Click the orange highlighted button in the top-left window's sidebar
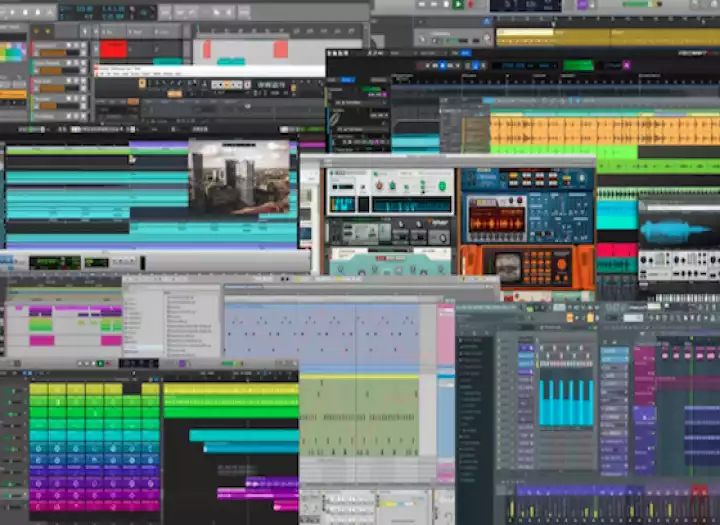Screen dimensions: 720x525 click(12, 95)
